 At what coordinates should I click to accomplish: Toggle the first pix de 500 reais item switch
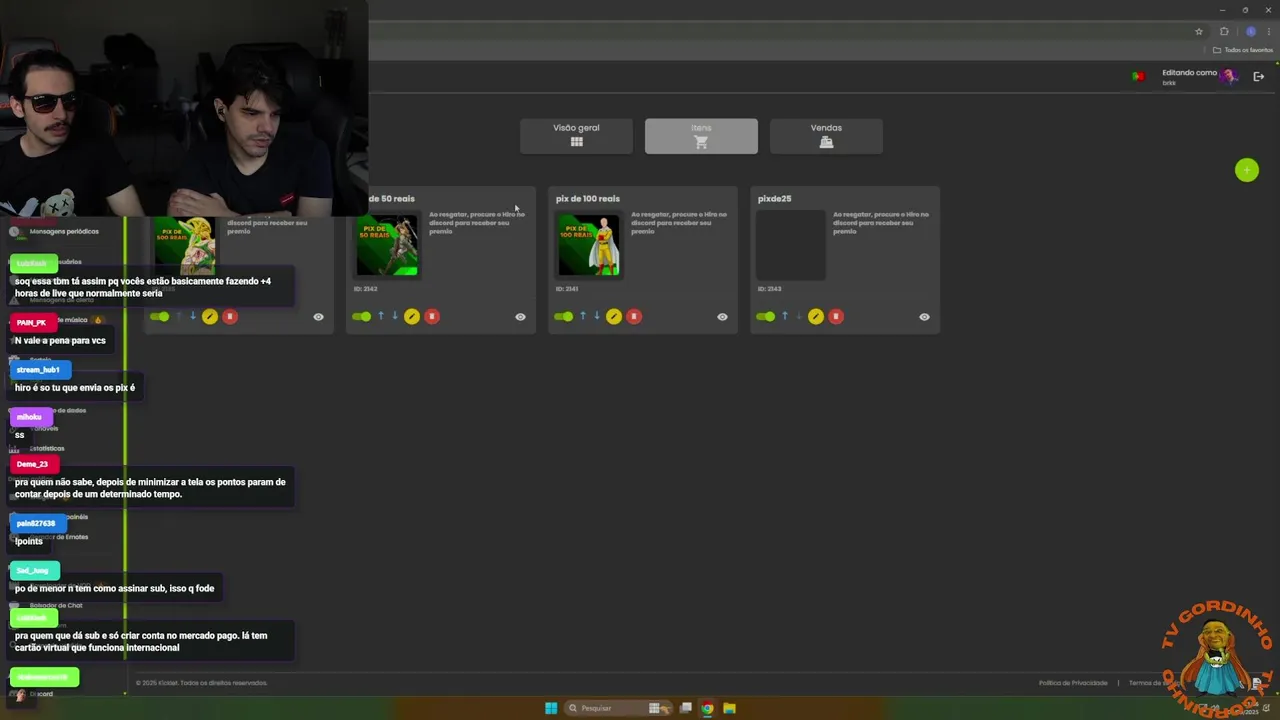pos(159,316)
